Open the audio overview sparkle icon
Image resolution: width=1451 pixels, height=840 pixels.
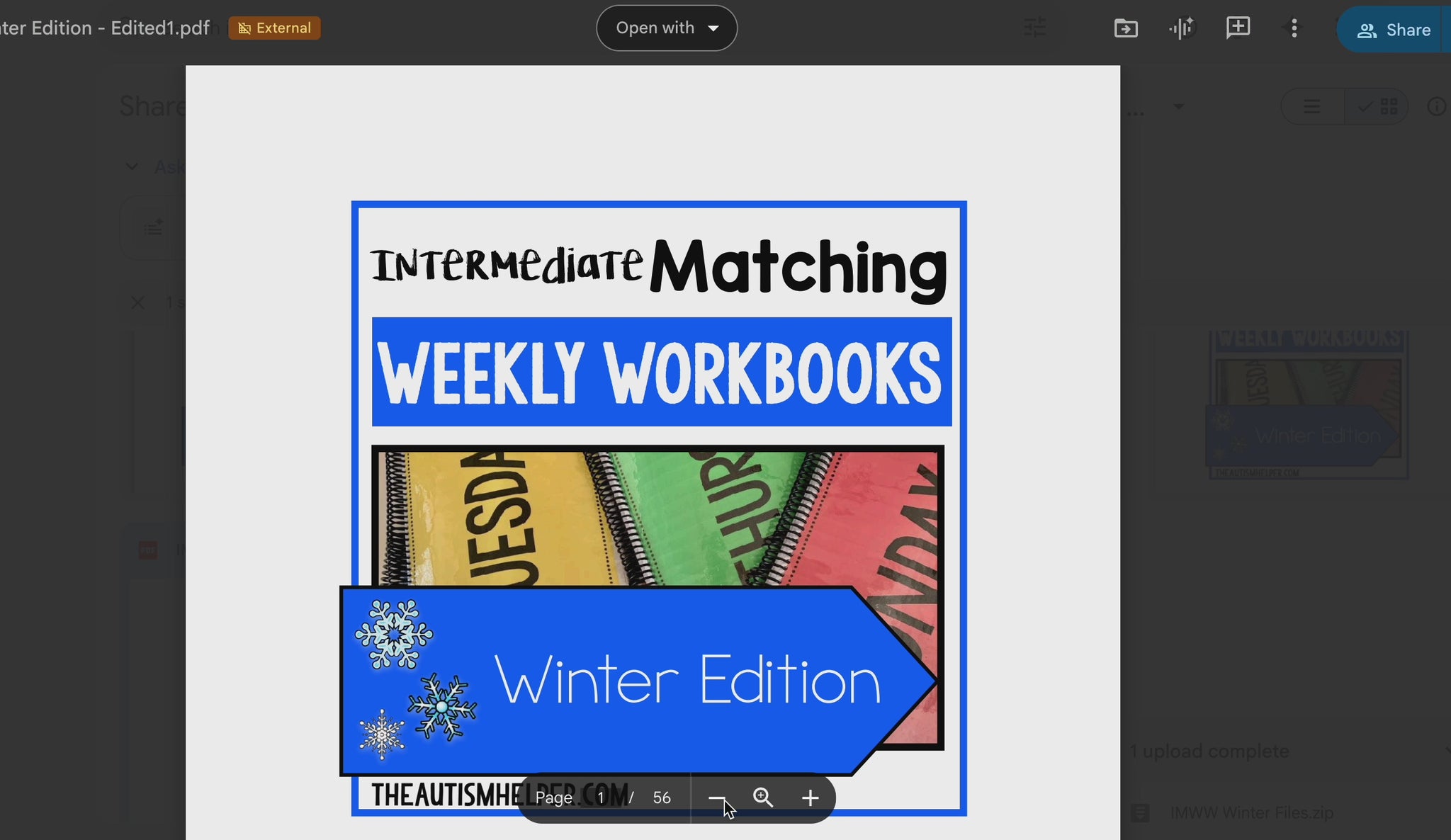[x=1181, y=28]
